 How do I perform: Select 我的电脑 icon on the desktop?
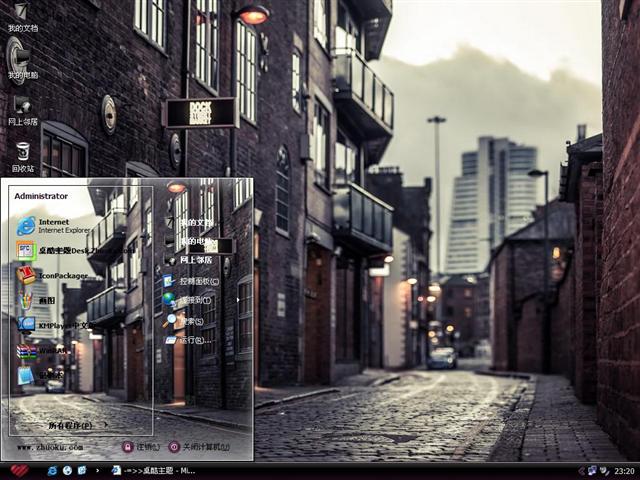(22, 63)
